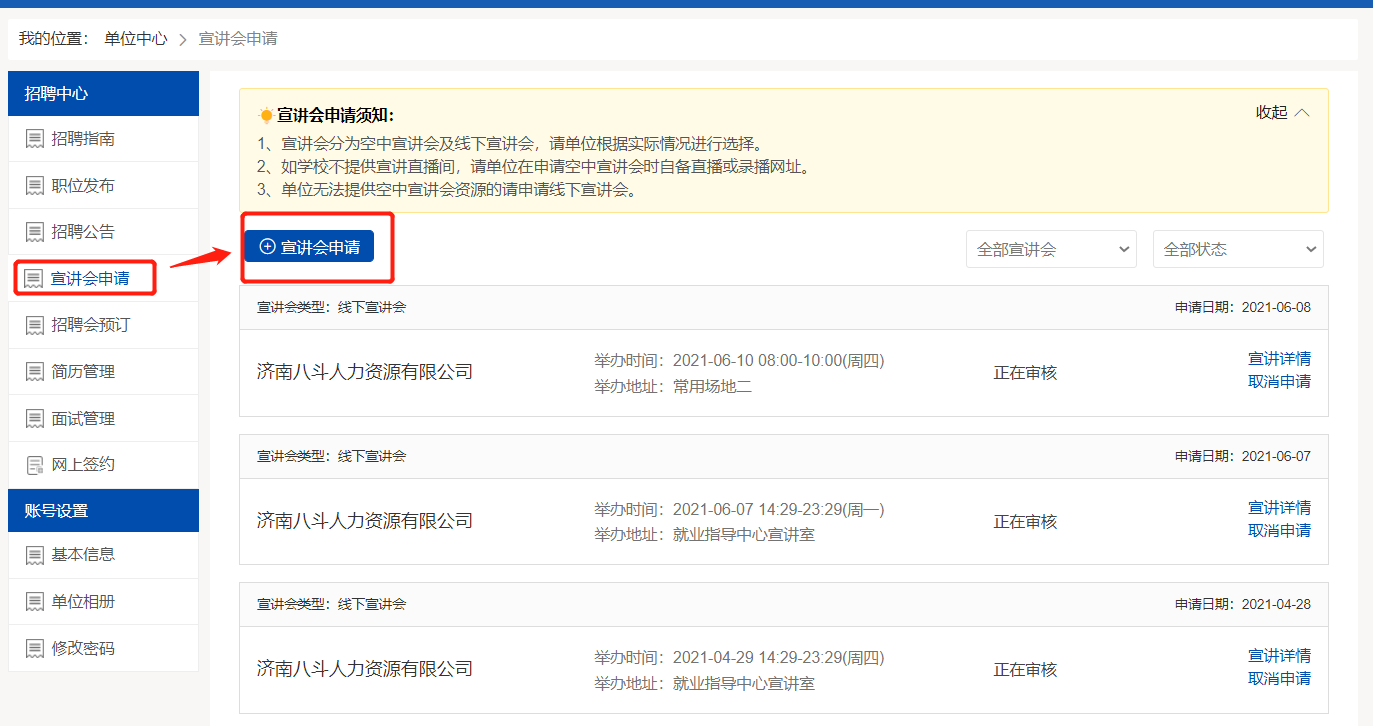Go to 简历管理 page

[x=104, y=372]
